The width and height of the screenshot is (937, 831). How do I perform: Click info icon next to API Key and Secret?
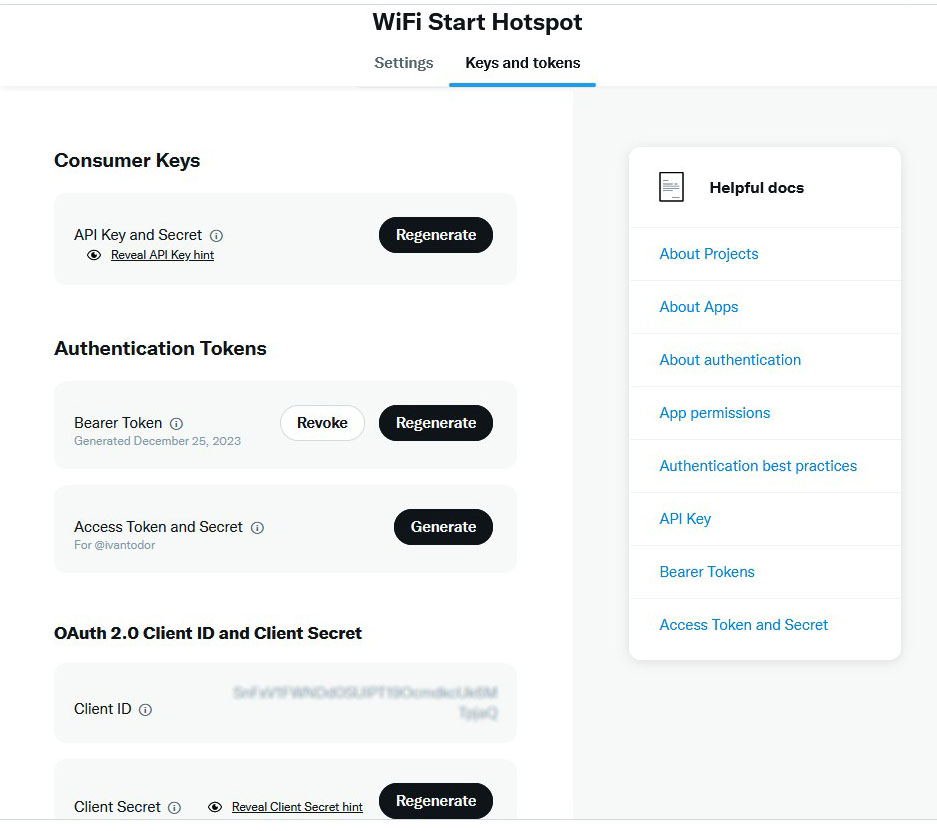pos(217,236)
